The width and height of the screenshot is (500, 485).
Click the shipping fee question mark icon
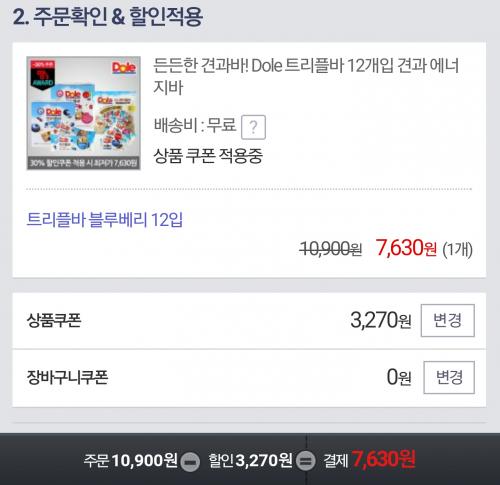[x=253, y=127]
